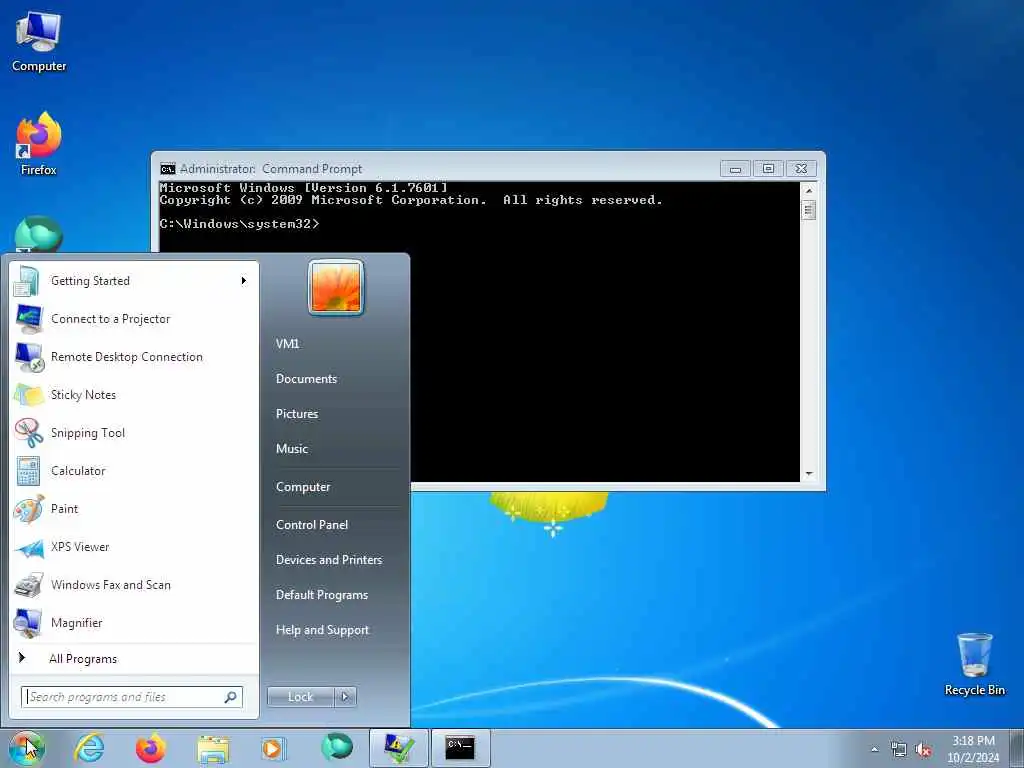The width and height of the screenshot is (1024, 768).
Task: Minimize the Command Prompt window
Action: coord(735,169)
